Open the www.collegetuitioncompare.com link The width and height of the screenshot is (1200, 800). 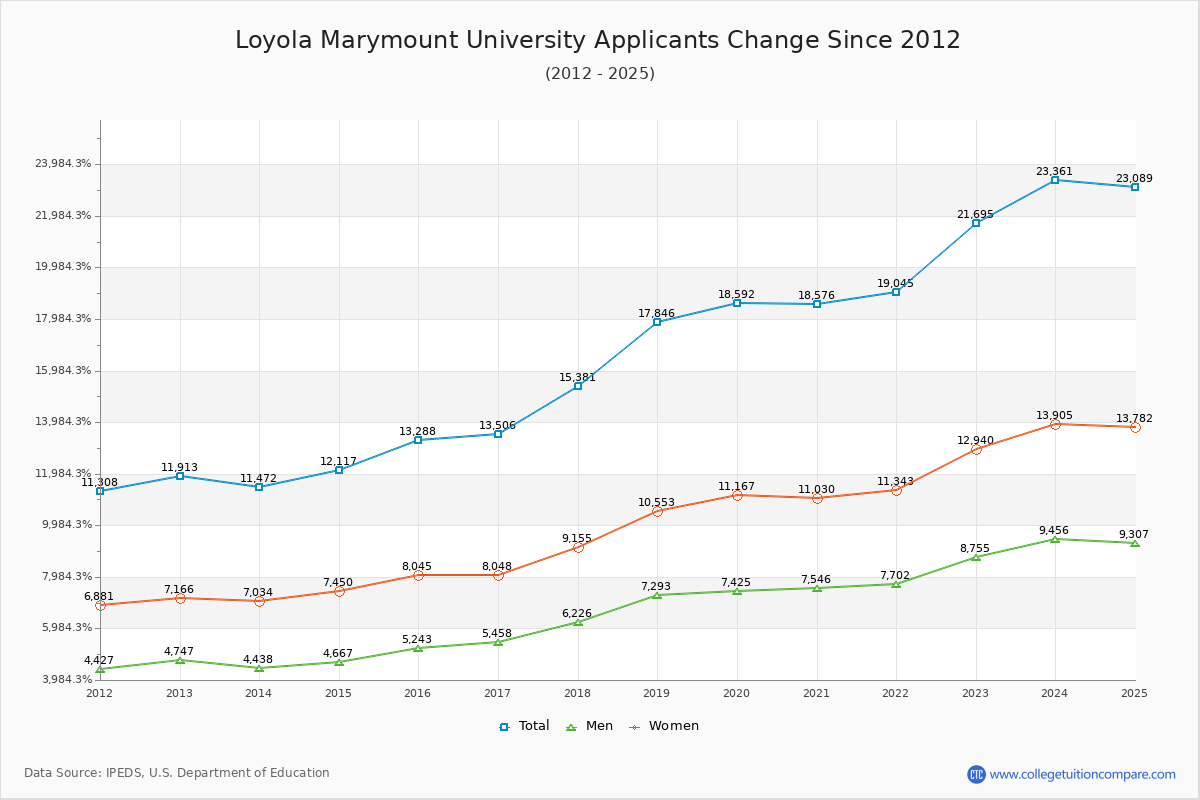(1082, 774)
